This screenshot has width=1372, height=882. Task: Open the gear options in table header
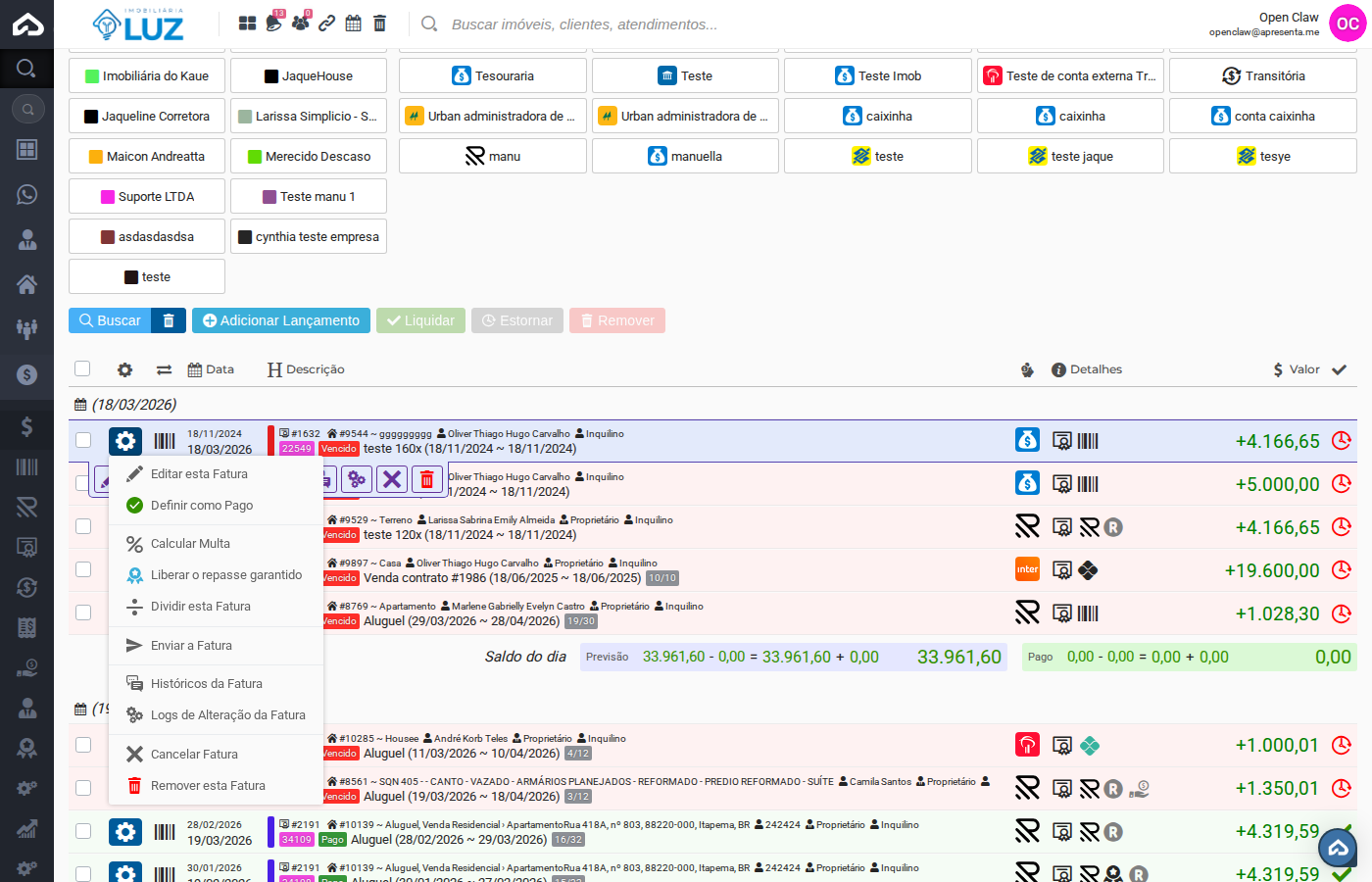124,369
